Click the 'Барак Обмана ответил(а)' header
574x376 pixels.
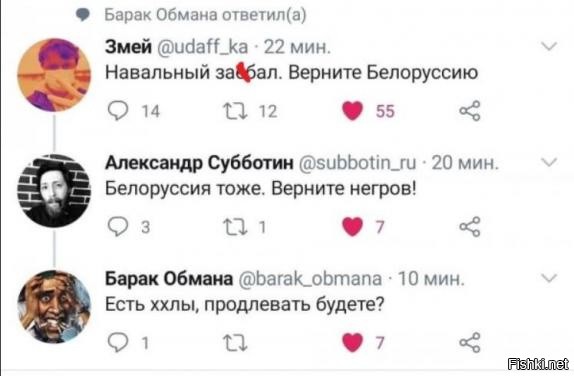pos(205,15)
